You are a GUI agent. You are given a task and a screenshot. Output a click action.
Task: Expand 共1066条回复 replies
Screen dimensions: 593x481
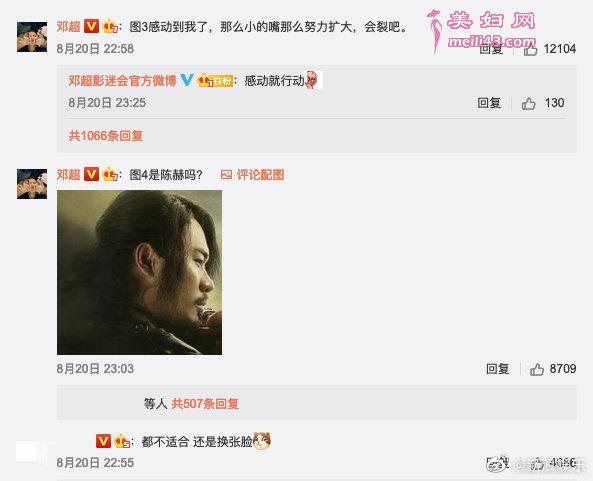106,136
